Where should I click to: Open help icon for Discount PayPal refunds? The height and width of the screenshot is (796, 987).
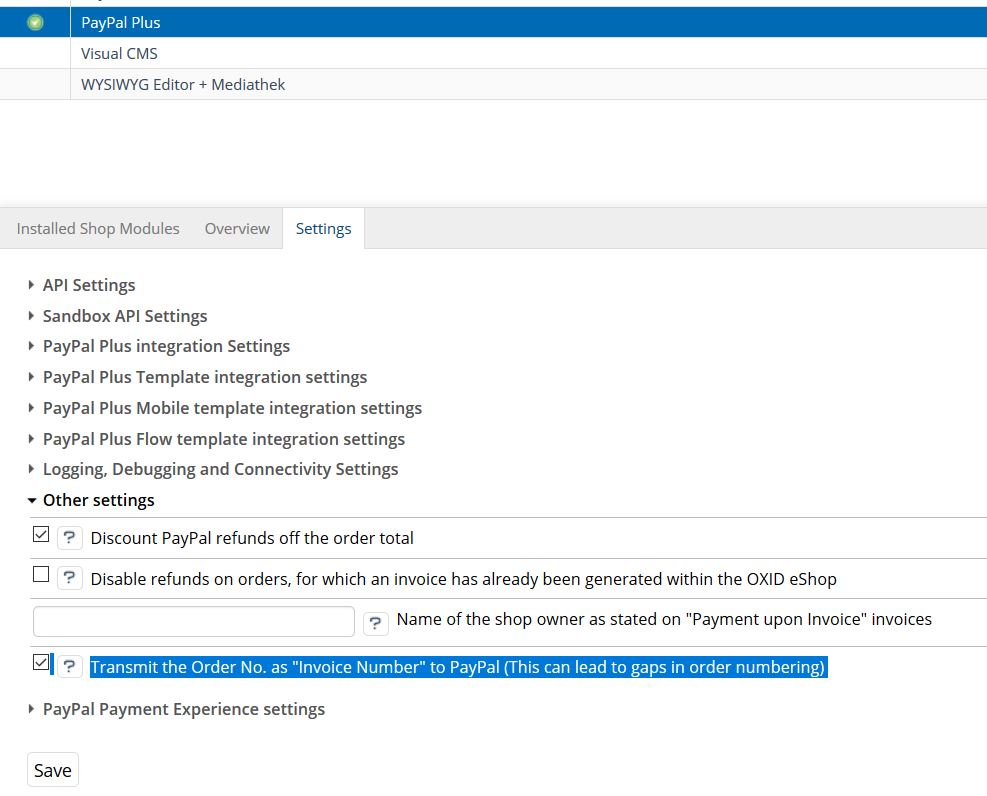coord(69,538)
